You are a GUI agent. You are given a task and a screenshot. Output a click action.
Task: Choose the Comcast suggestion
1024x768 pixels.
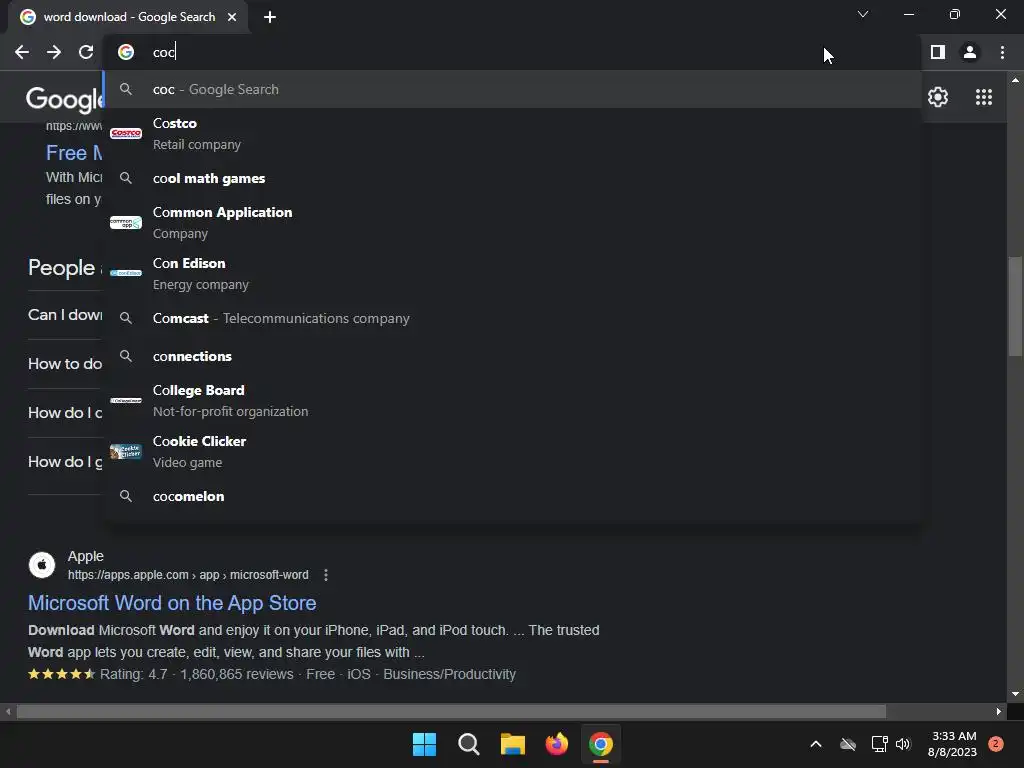click(513, 318)
